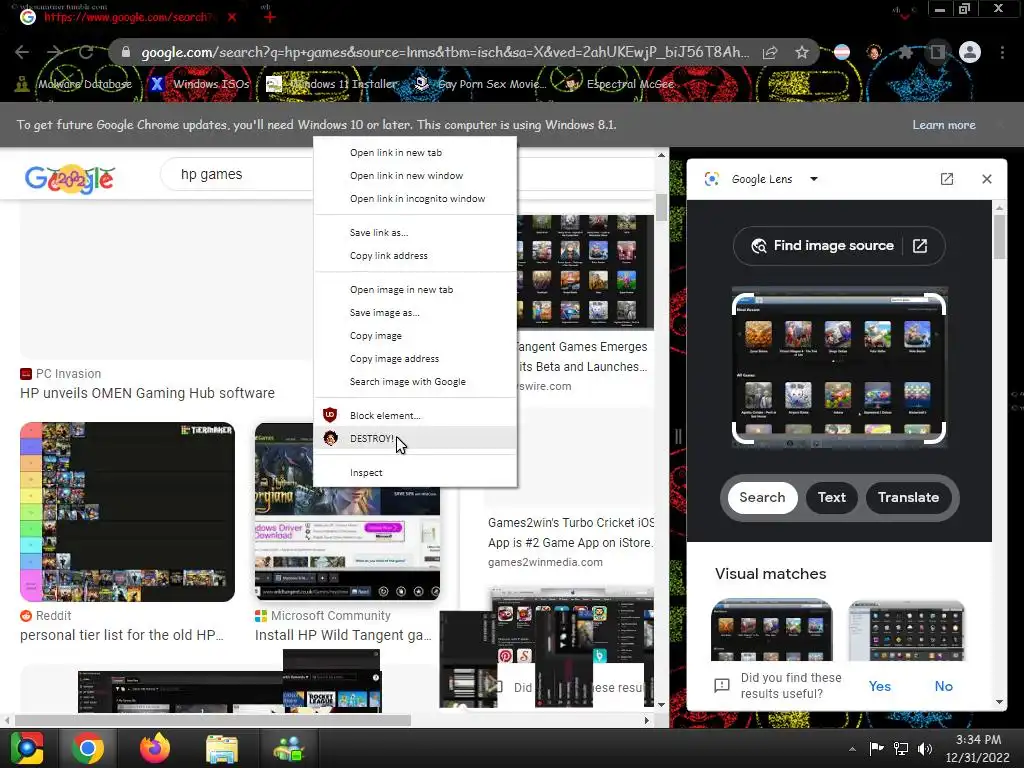This screenshot has height=768, width=1024.
Task: Click the feedback icon beside Did you find
Action: 722,686
